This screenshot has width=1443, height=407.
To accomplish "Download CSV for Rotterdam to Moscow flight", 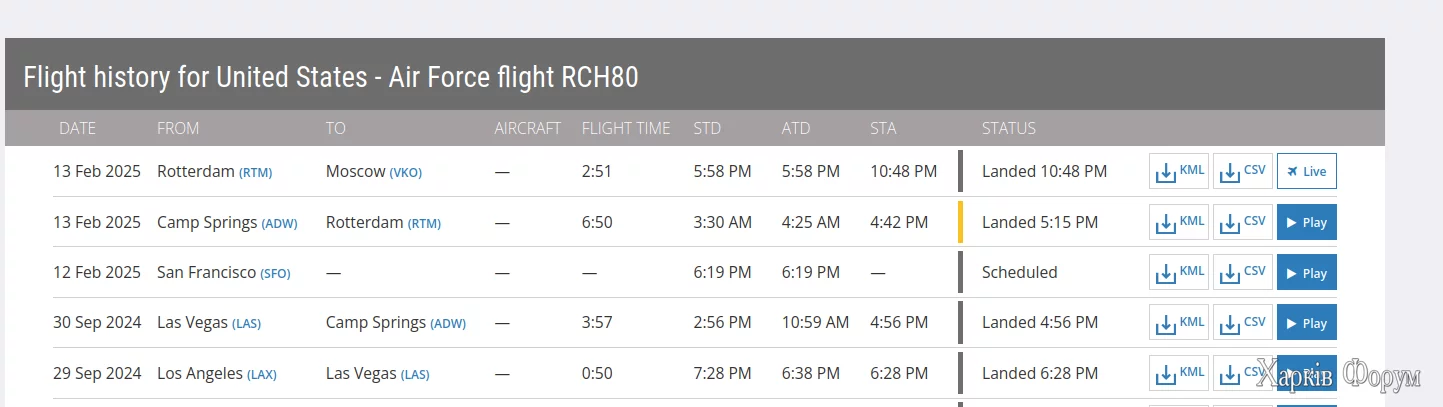I will [x=1242, y=171].
